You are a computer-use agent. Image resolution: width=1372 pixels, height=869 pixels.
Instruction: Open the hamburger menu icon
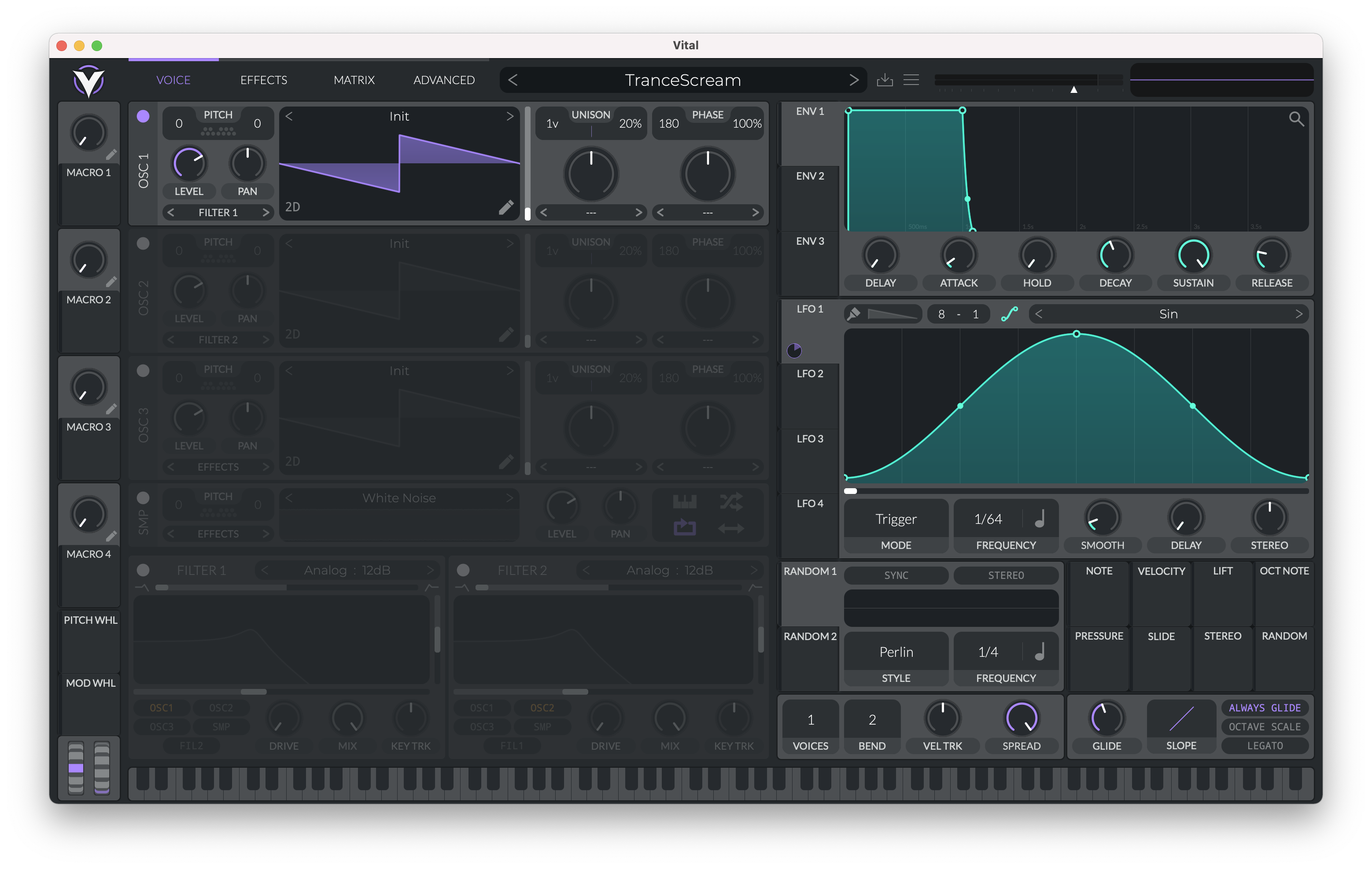coord(911,80)
